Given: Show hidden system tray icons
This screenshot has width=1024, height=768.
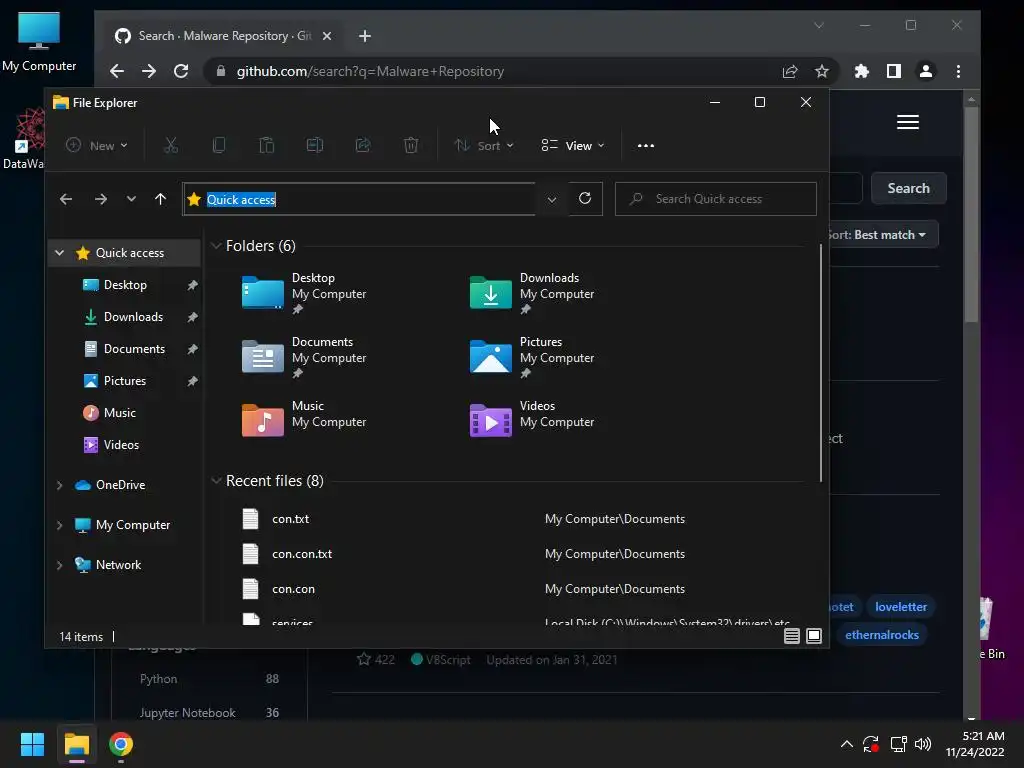Looking at the screenshot, I should point(846,744).
